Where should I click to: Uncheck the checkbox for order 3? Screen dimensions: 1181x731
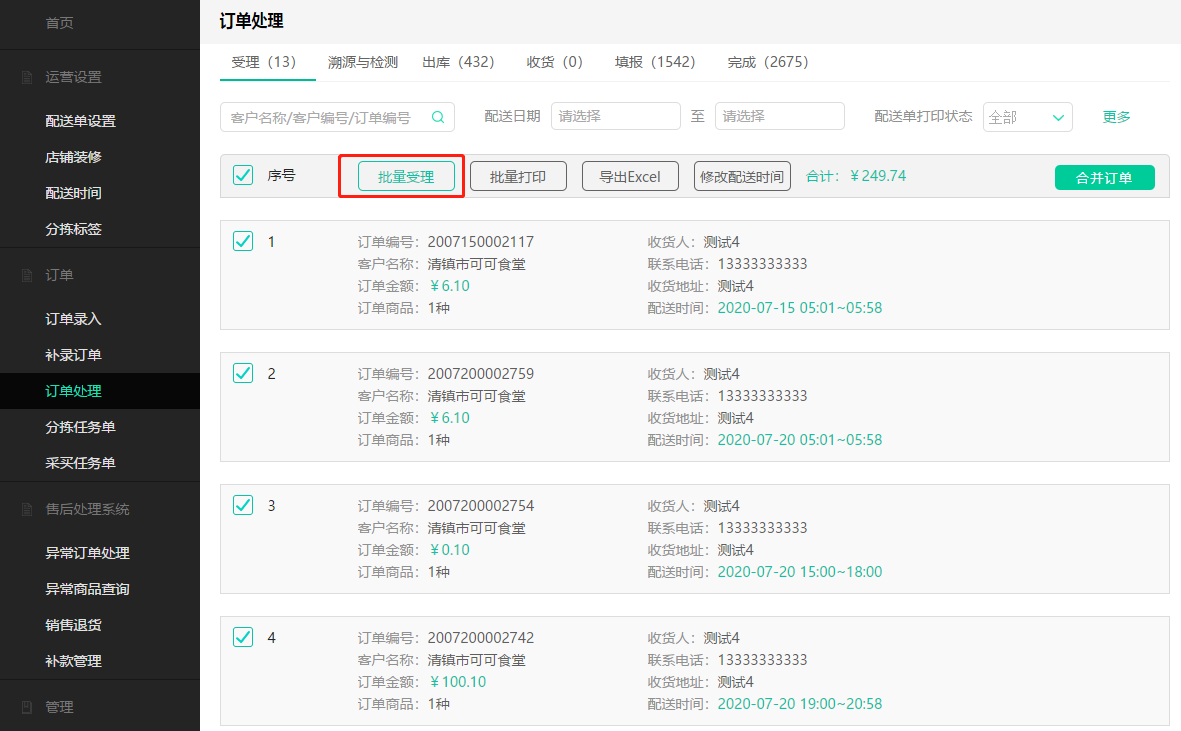[x=243, y=505]
